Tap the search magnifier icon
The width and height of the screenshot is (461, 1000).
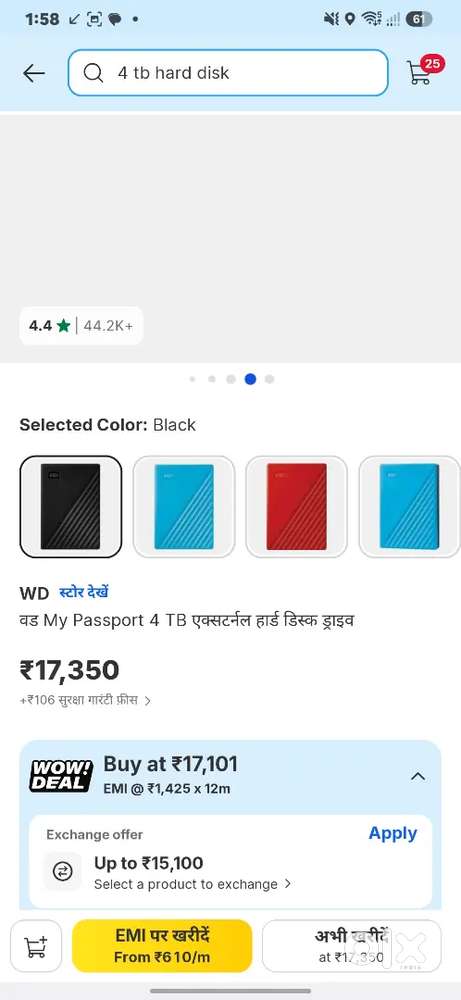[x=93, y=73]
